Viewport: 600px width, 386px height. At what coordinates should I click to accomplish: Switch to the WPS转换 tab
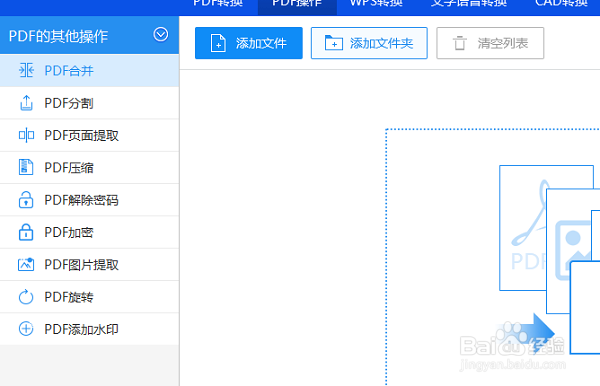tap(376, 3)
